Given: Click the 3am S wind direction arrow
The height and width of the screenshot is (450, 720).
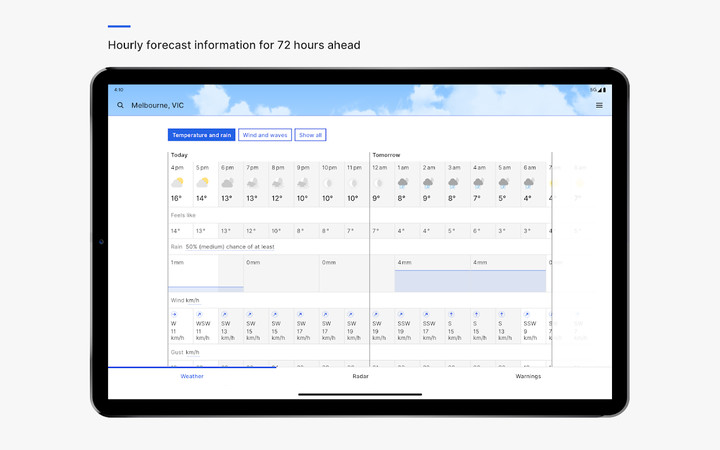Looking at the screenshot, I should point(451,315).
